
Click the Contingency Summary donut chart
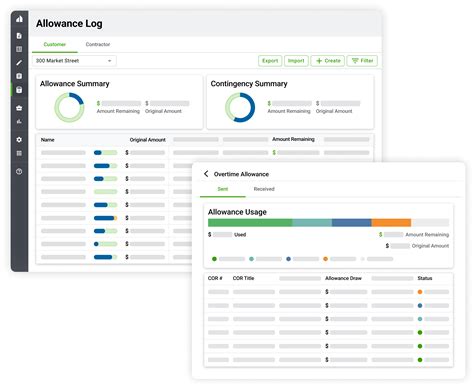[x=240, y=107]
